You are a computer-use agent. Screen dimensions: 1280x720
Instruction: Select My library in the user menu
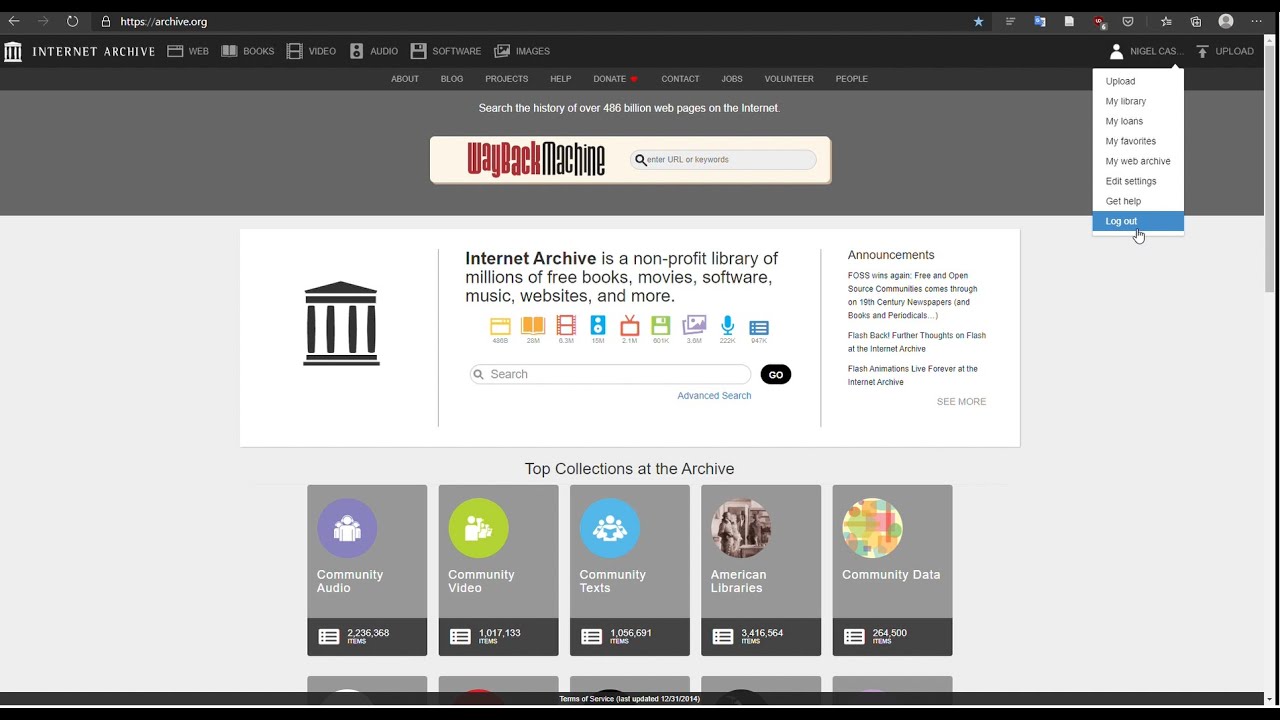1138,101
